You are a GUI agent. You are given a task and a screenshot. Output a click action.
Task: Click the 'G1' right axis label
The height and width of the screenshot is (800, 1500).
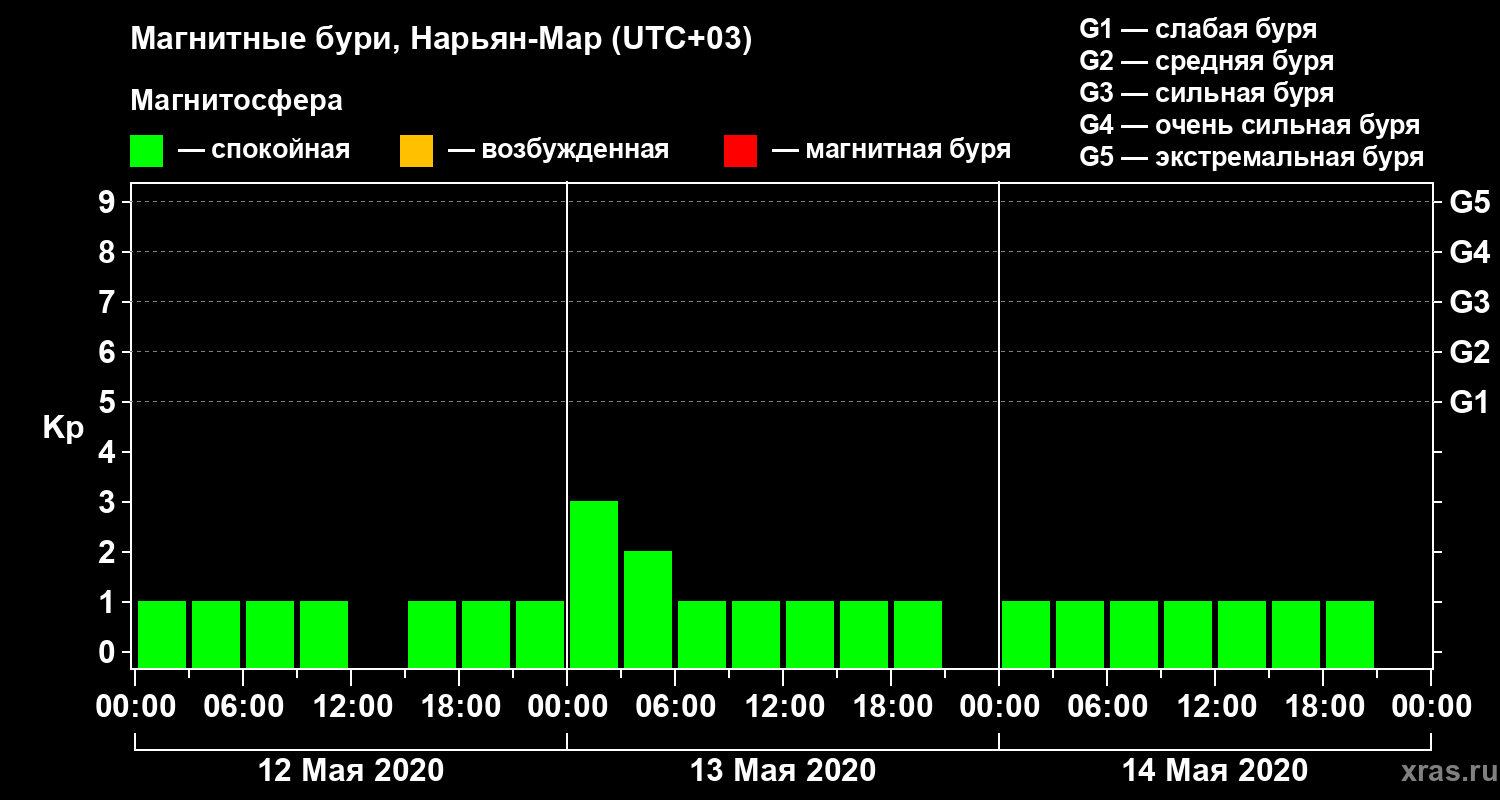1470,402
